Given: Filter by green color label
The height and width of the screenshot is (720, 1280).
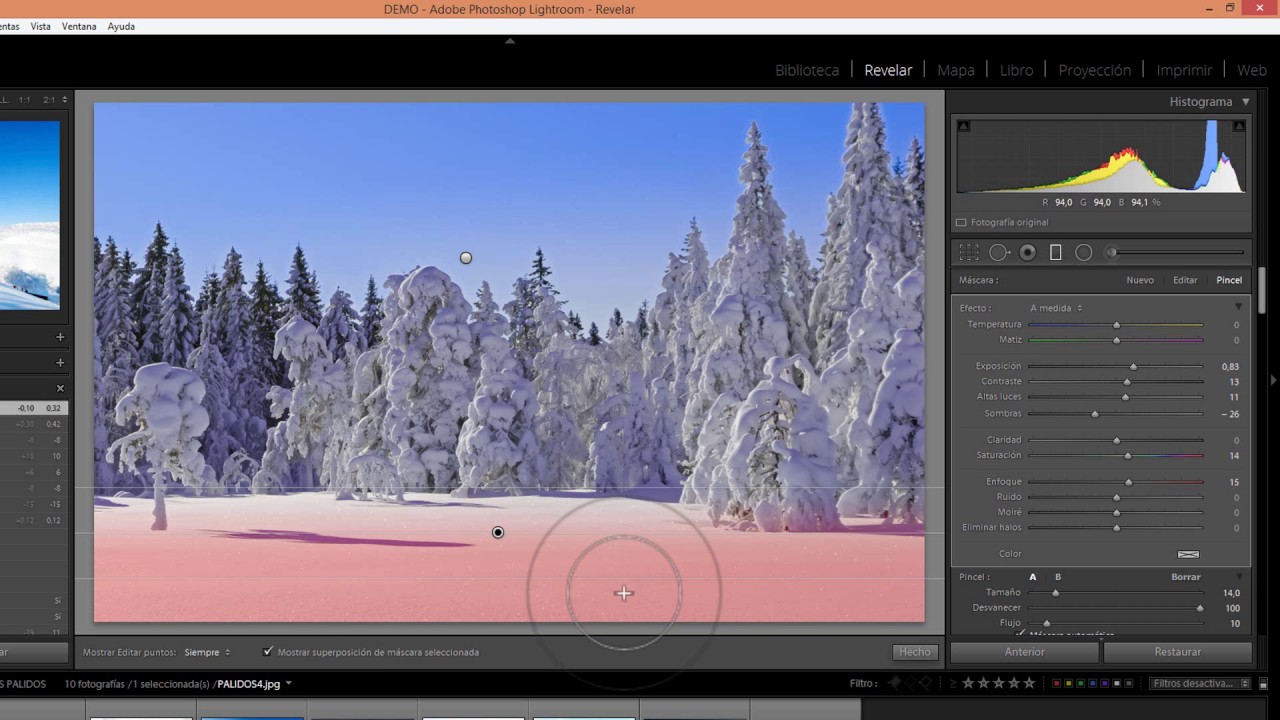Looking at the screenshot, I should click(x=1083, y=684).
